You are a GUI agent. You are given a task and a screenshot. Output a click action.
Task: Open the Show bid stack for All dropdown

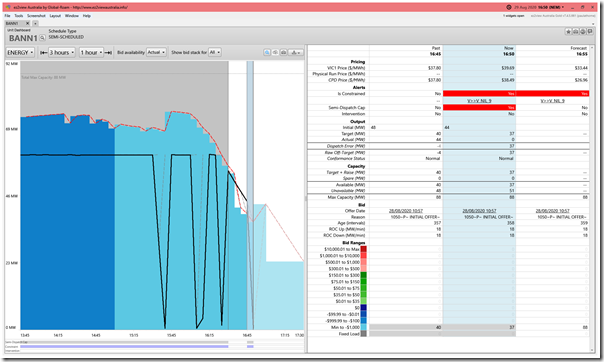(215, 52)
